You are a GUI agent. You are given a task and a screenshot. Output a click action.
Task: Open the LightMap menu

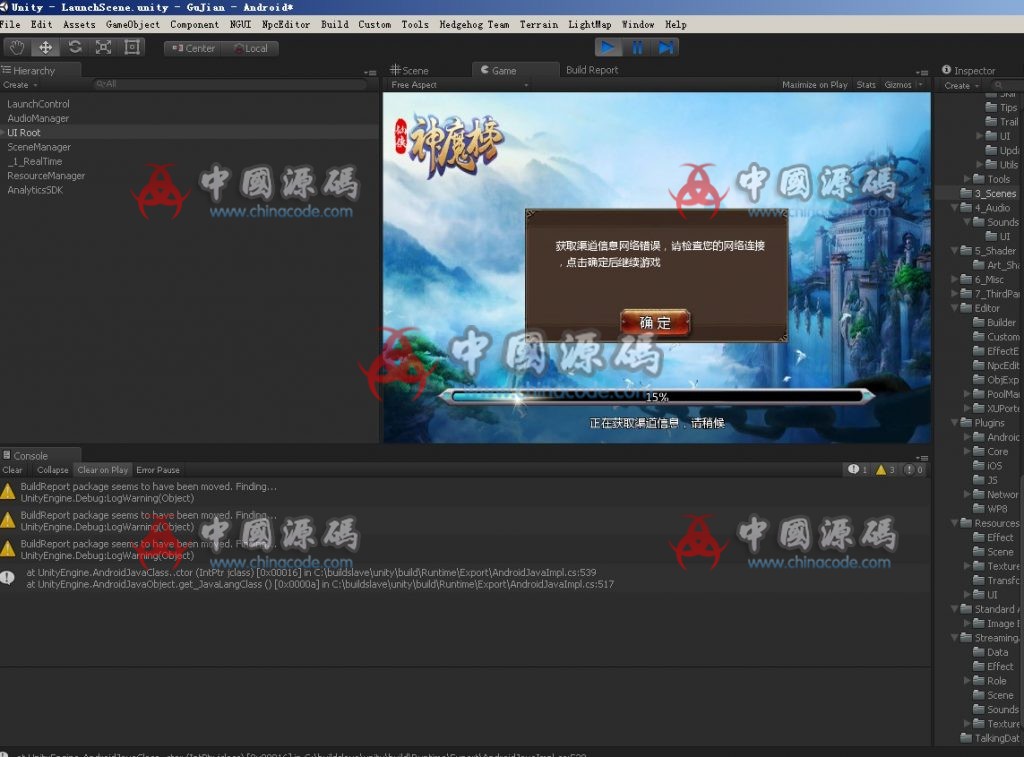click(590, 24)
